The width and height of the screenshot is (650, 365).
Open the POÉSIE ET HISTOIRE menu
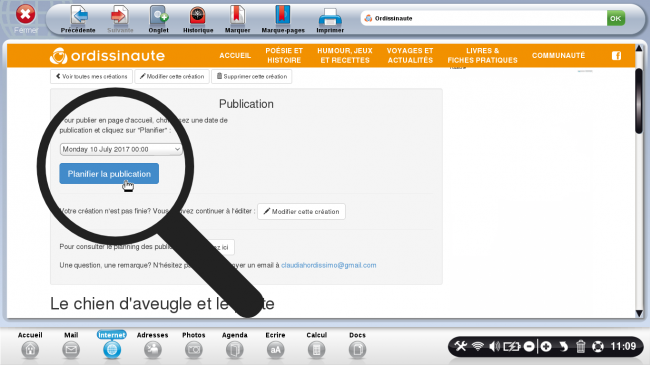pyautogui.click(x=284, y=56)
